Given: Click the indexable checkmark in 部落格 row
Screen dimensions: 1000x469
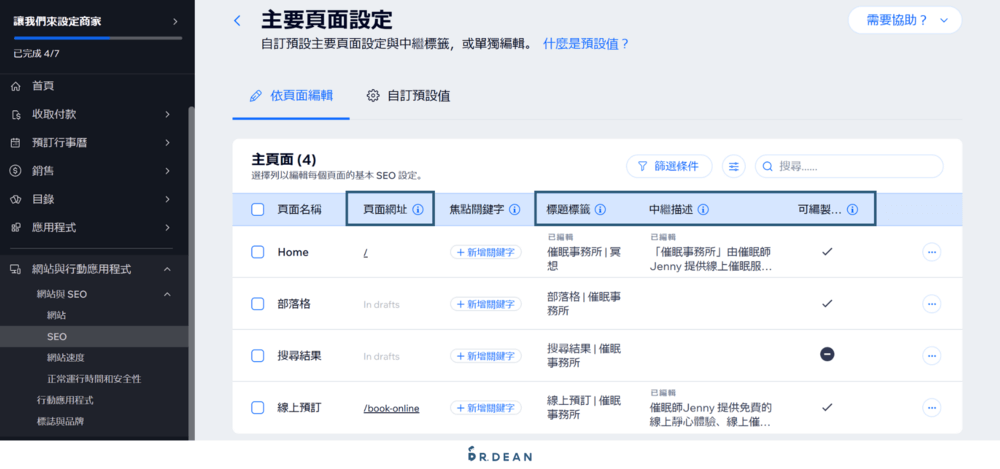Looking at the screenshot, I should (x=827, y=303).
